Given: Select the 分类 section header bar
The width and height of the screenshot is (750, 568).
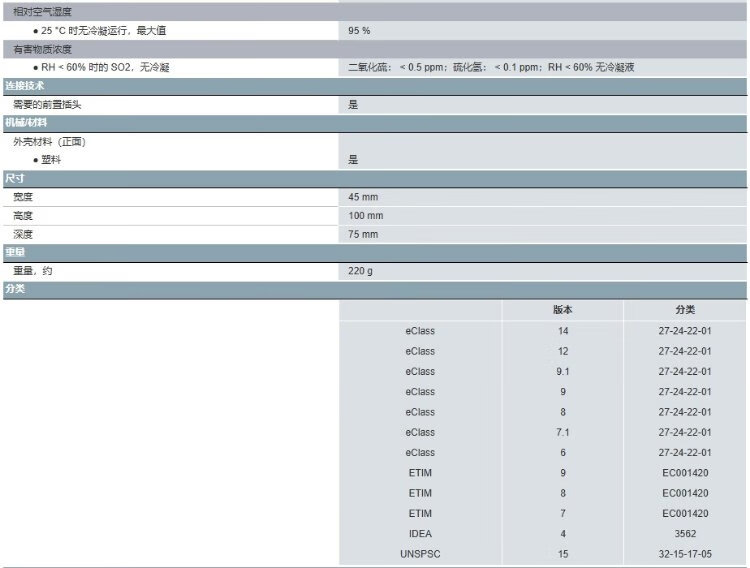Looking at the screenshot, I should [x=15, y=289].
